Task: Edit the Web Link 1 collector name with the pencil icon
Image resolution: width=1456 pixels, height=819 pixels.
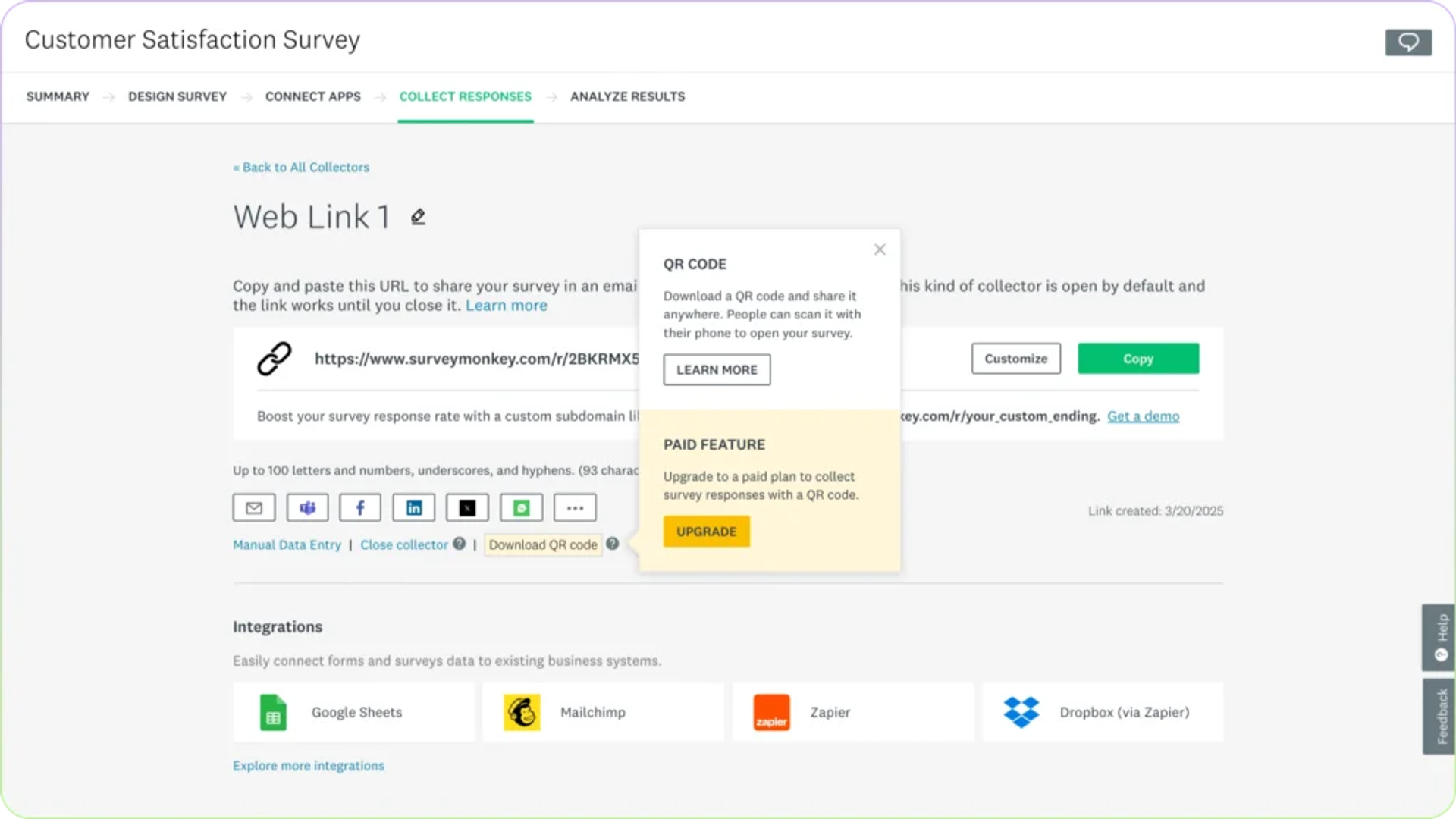Action: click(418, 218)
